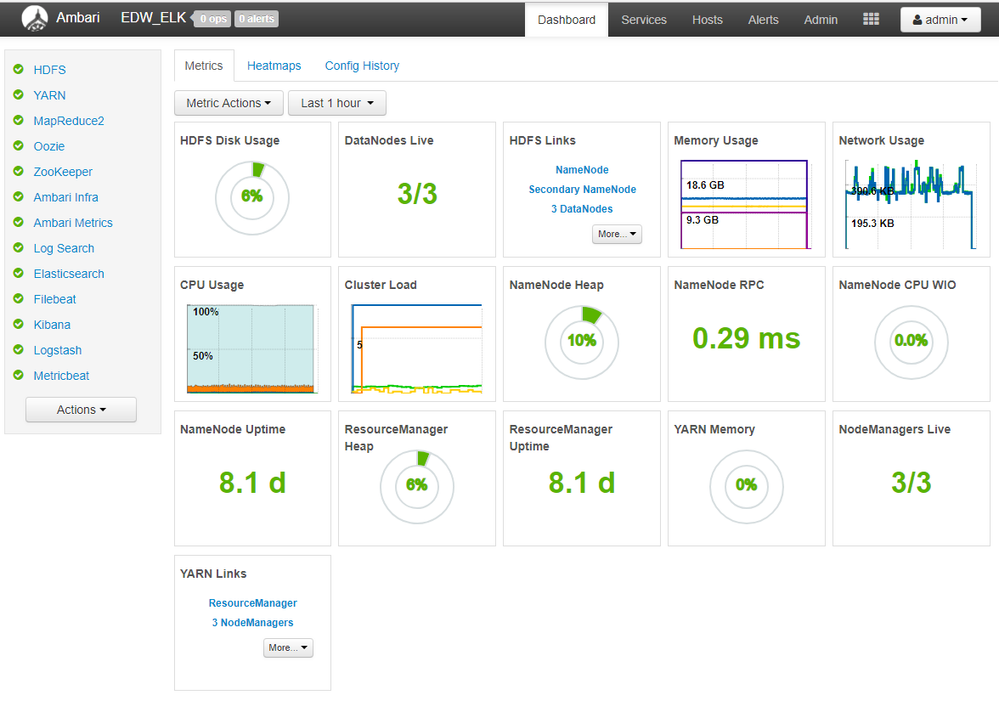The image size is (999, 702).
Task: Open the CPU Usage graph widget
Action: pos(252,347)
